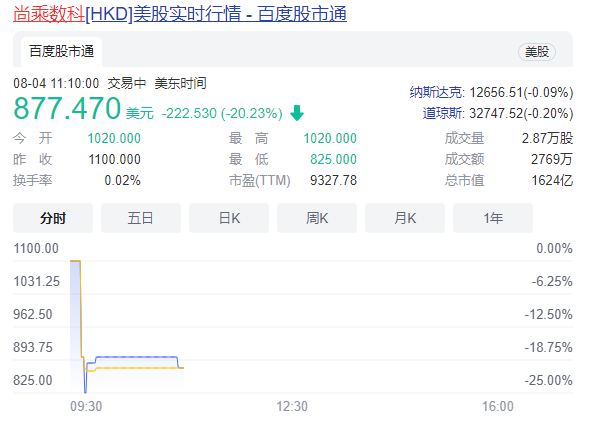This screenshot has width=589, height=421.
Task: Click the 成交量 label
Action: pos(465,139)
